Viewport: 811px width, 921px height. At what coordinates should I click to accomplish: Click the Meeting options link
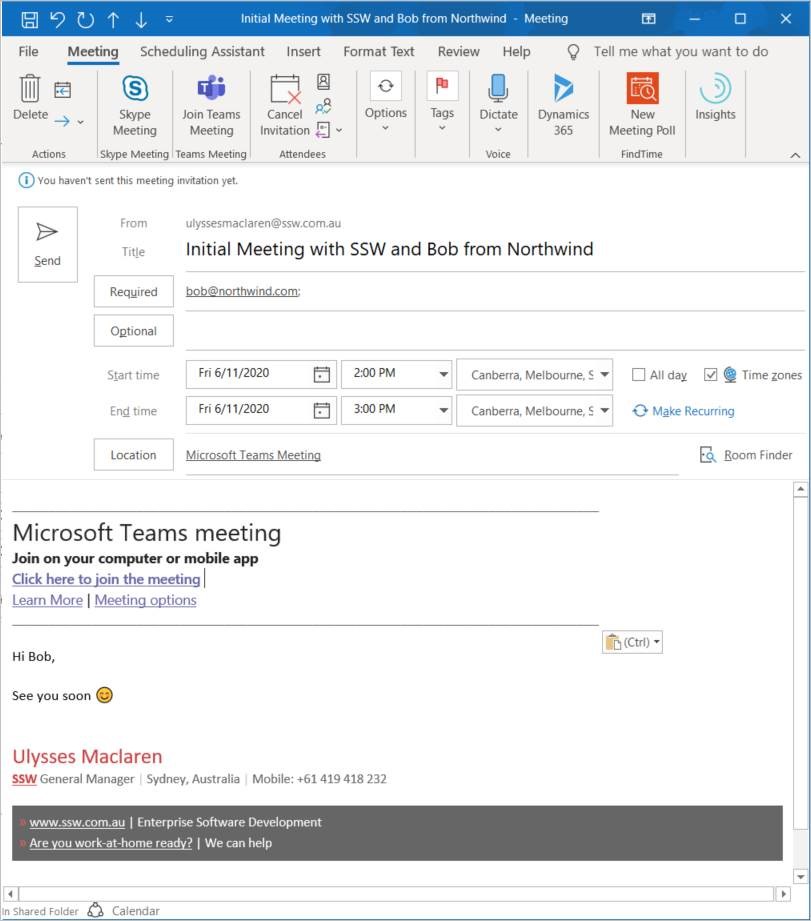pos(145,600)
